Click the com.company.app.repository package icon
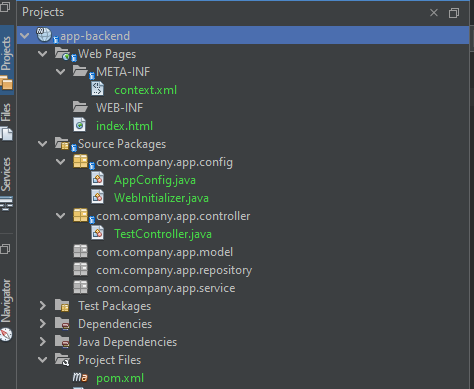The width and height of the screenshot is (474, 389). (80, 269)
